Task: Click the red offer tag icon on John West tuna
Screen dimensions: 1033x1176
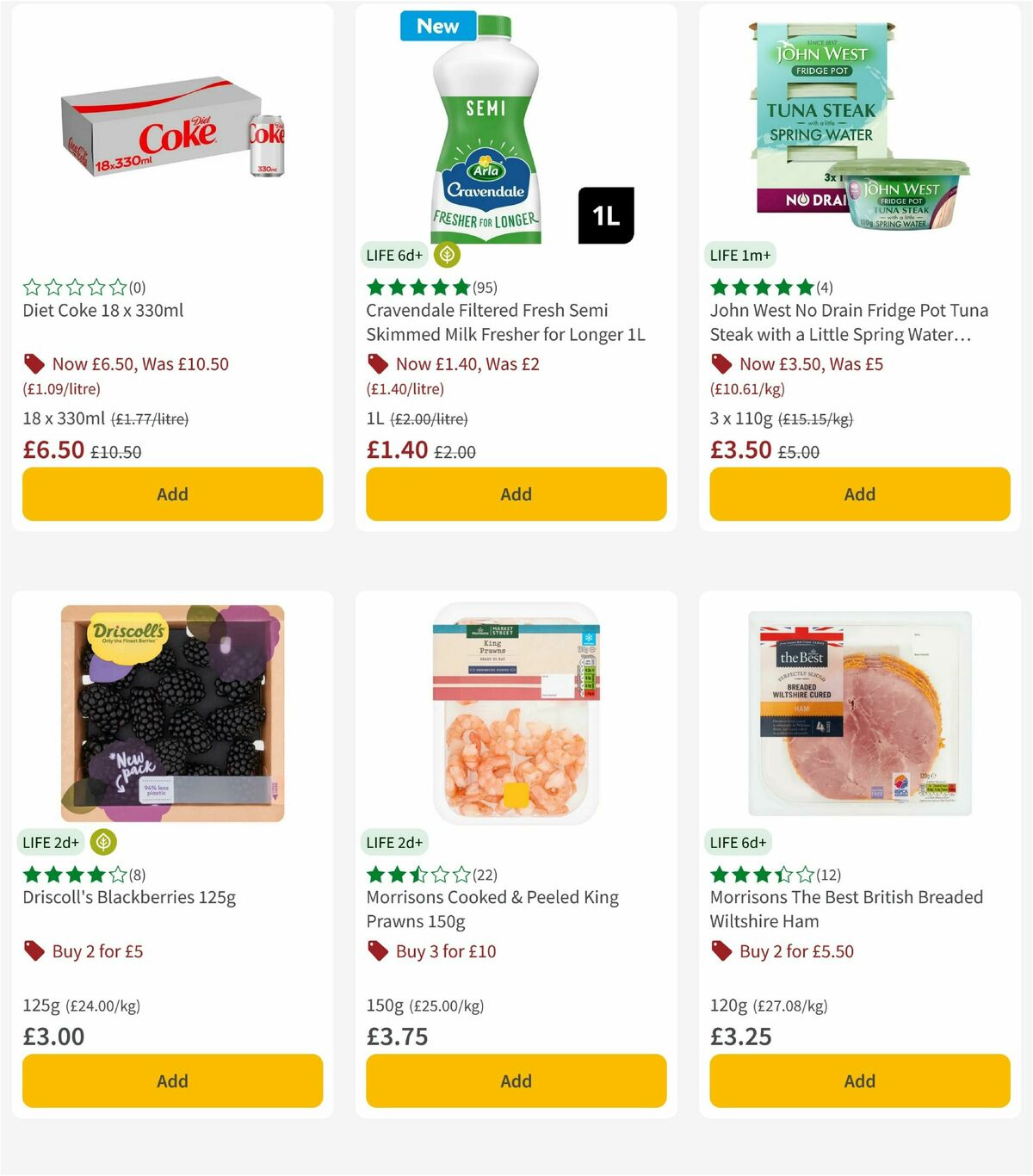Action: (x=721, y=363)
